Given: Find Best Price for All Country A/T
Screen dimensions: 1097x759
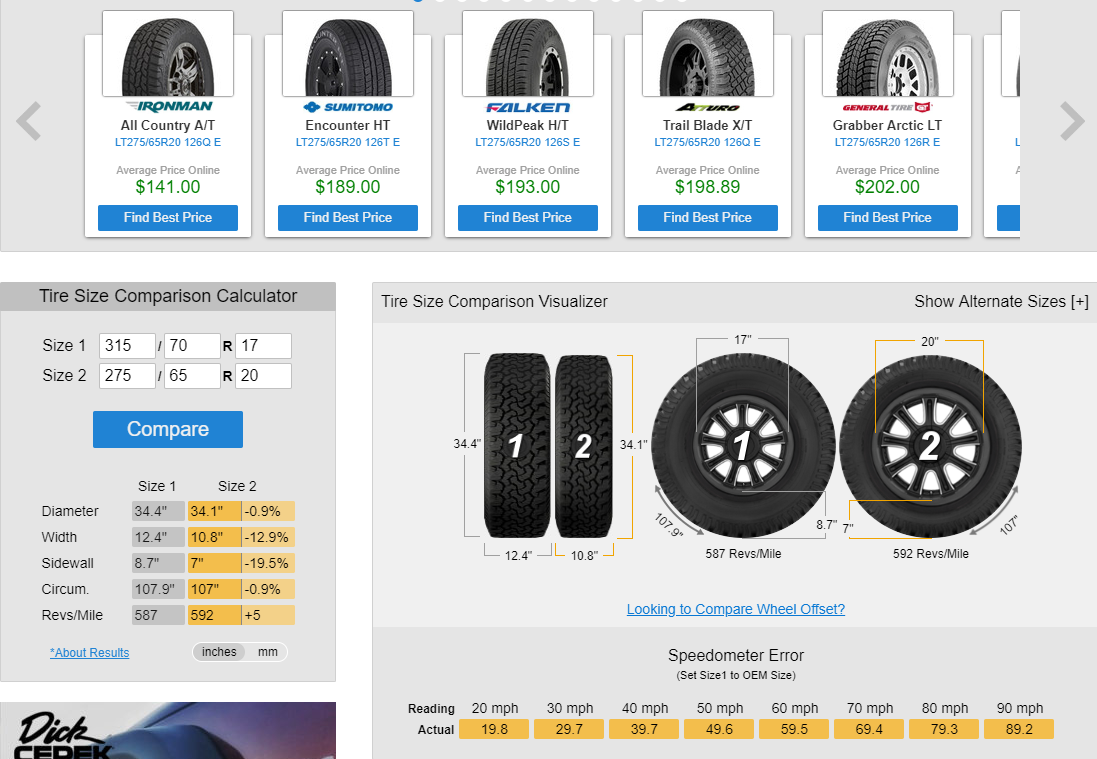Looking at the screenshot, I should pyautogui.click(x=168, y=218).
